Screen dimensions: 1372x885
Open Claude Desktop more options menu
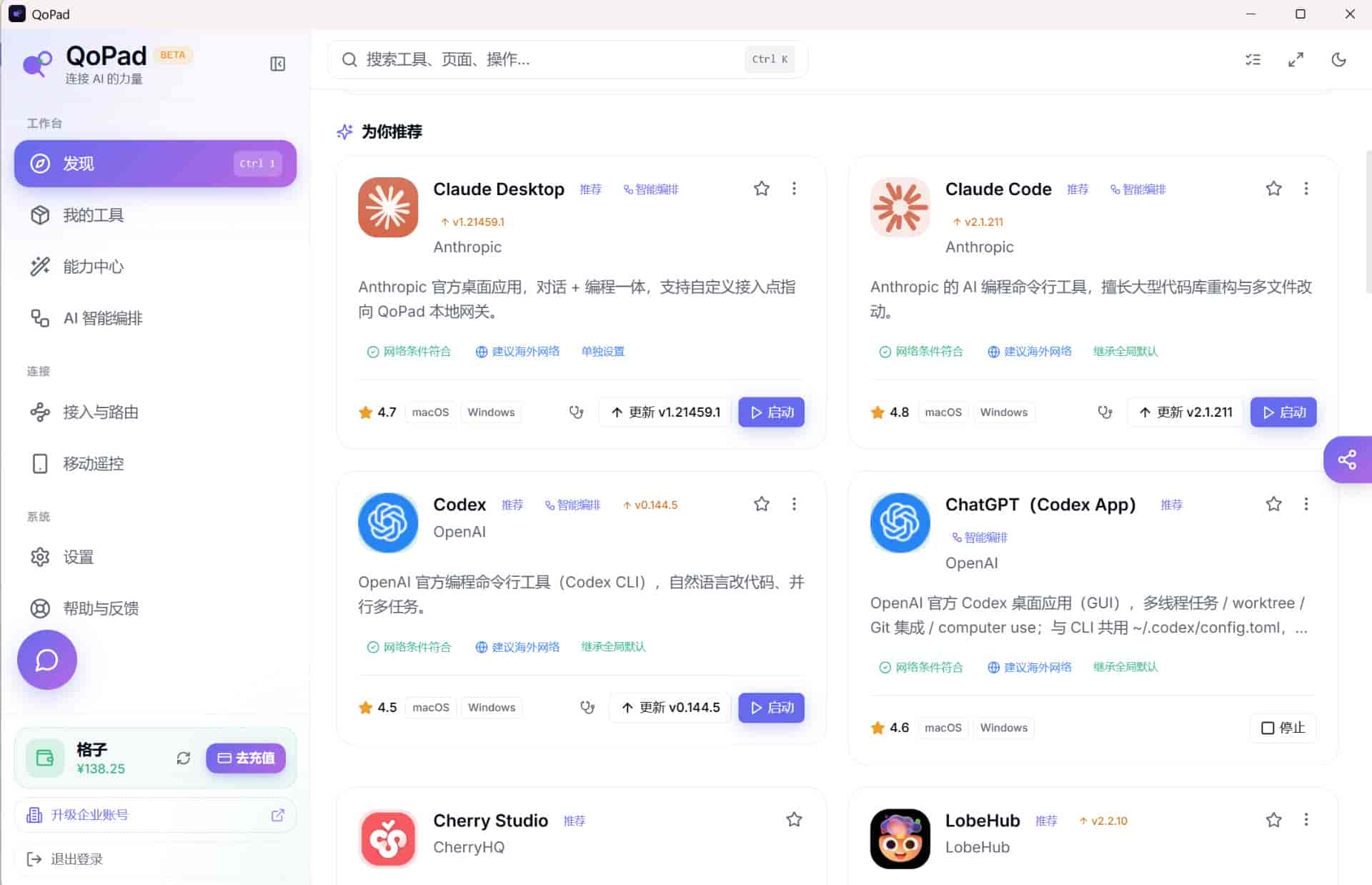794,189
